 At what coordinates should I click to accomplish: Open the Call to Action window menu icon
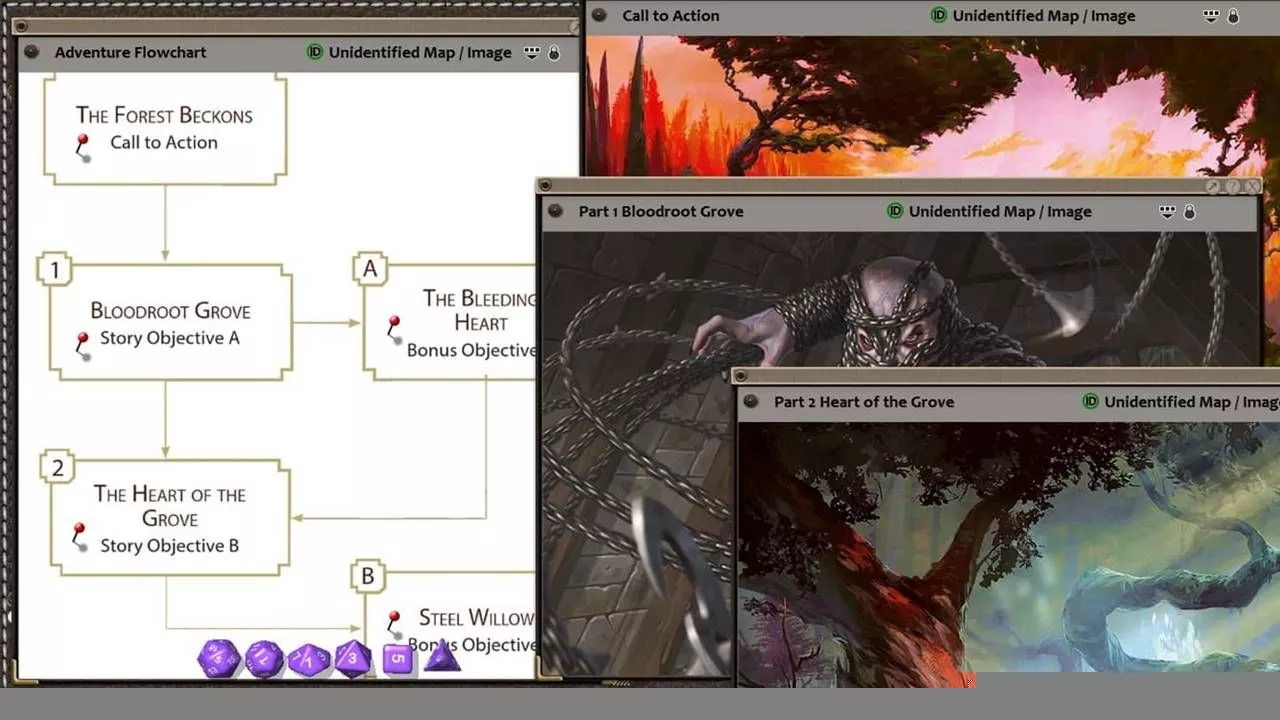tap(599, 15)
